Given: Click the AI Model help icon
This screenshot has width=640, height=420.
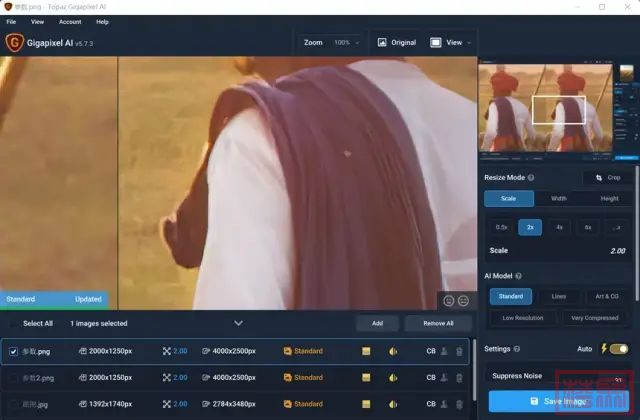Looking at the screenshot, I should coord(518,276).
